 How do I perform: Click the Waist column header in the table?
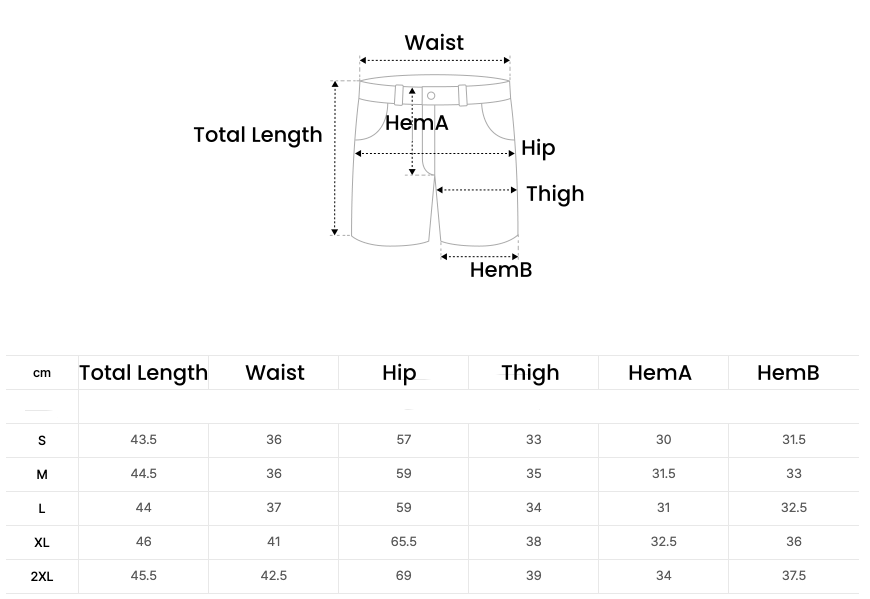pyautogui.click(x=275, y=373)
